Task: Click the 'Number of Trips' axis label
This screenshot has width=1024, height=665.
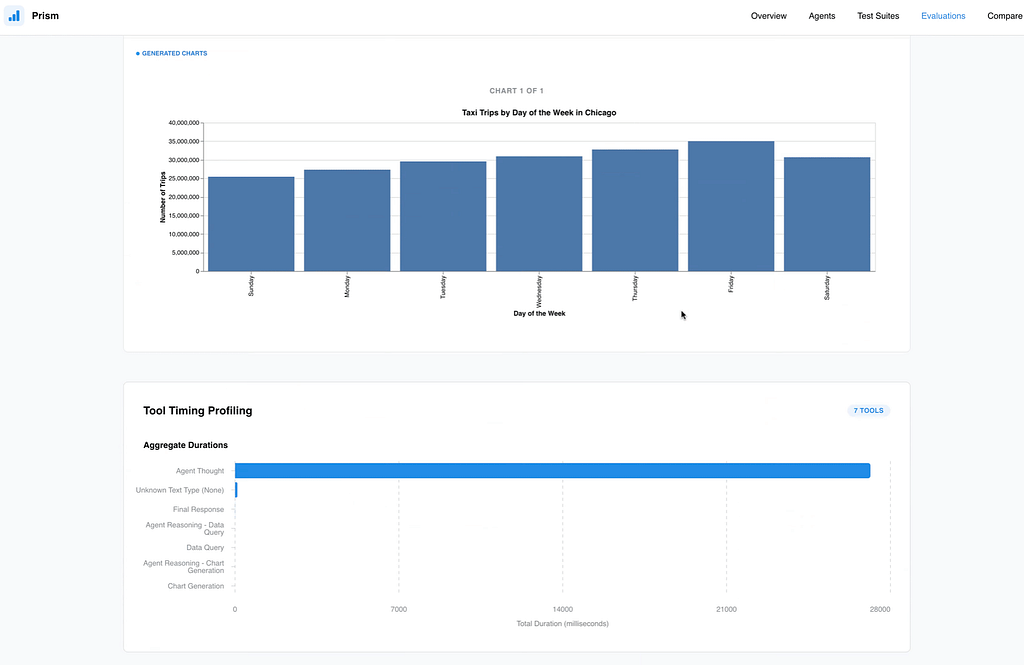Action: point(163,197)
